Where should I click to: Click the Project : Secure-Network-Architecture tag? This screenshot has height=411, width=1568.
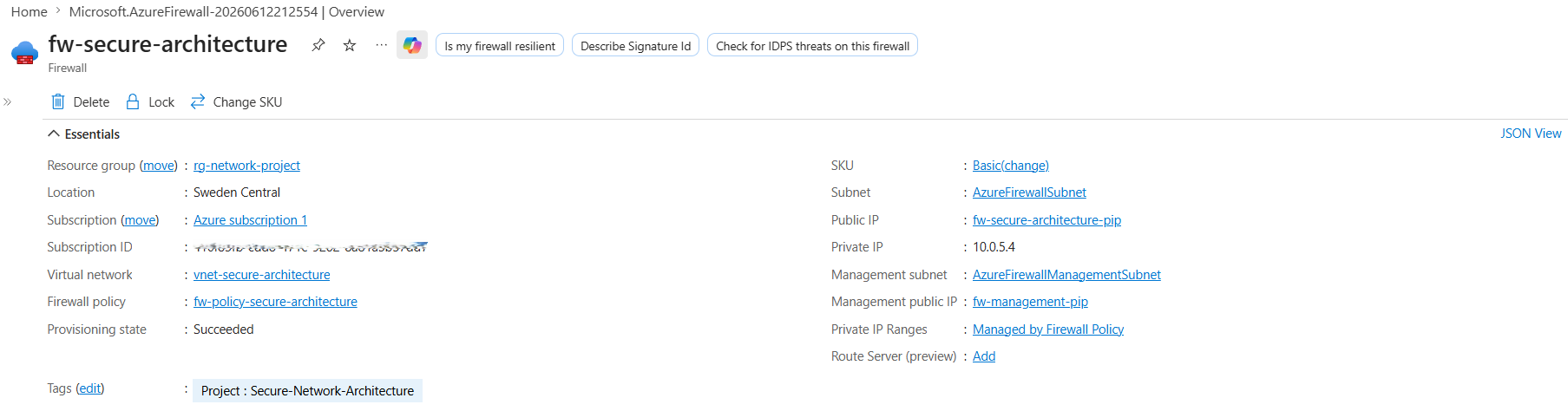[307, 391]
